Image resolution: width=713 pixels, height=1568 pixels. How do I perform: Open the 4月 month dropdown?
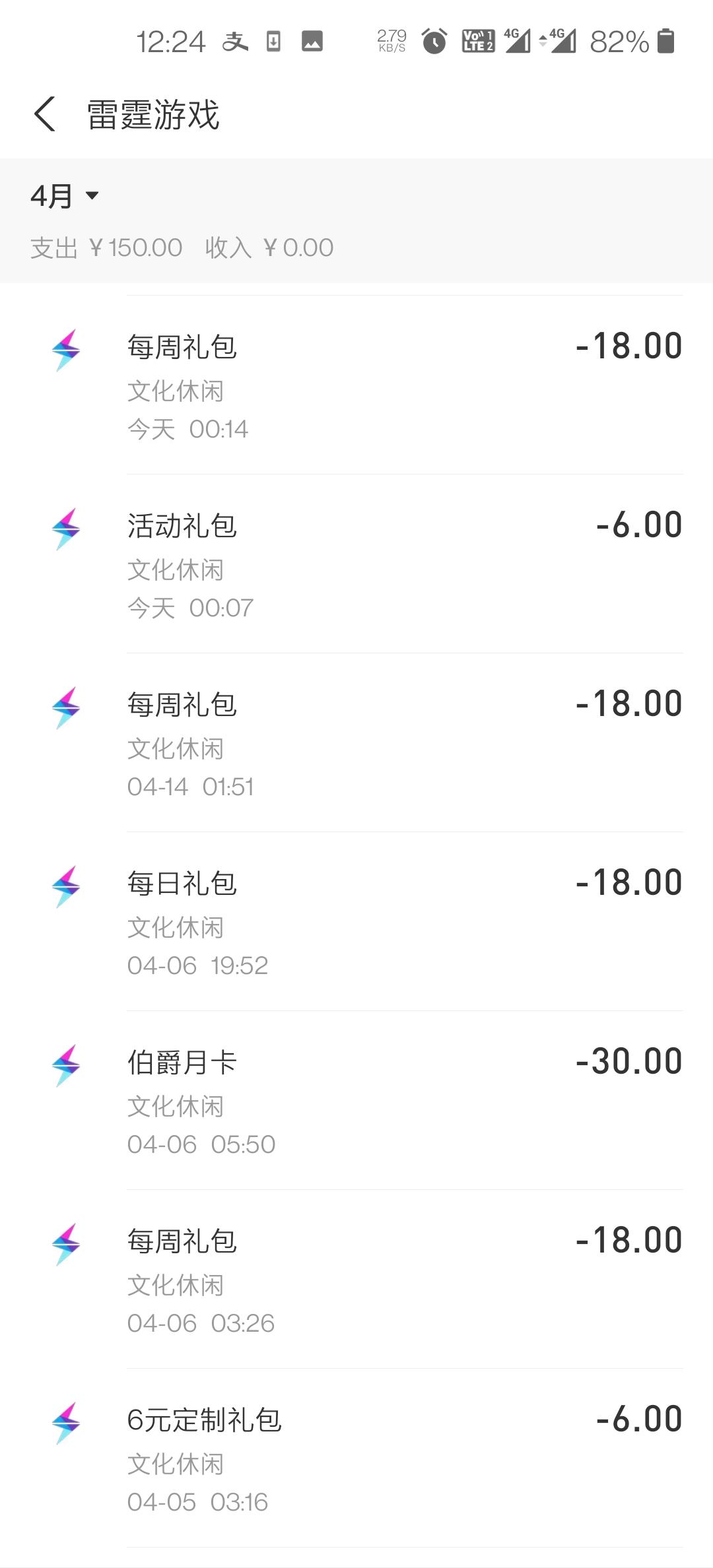click(65, 196)
